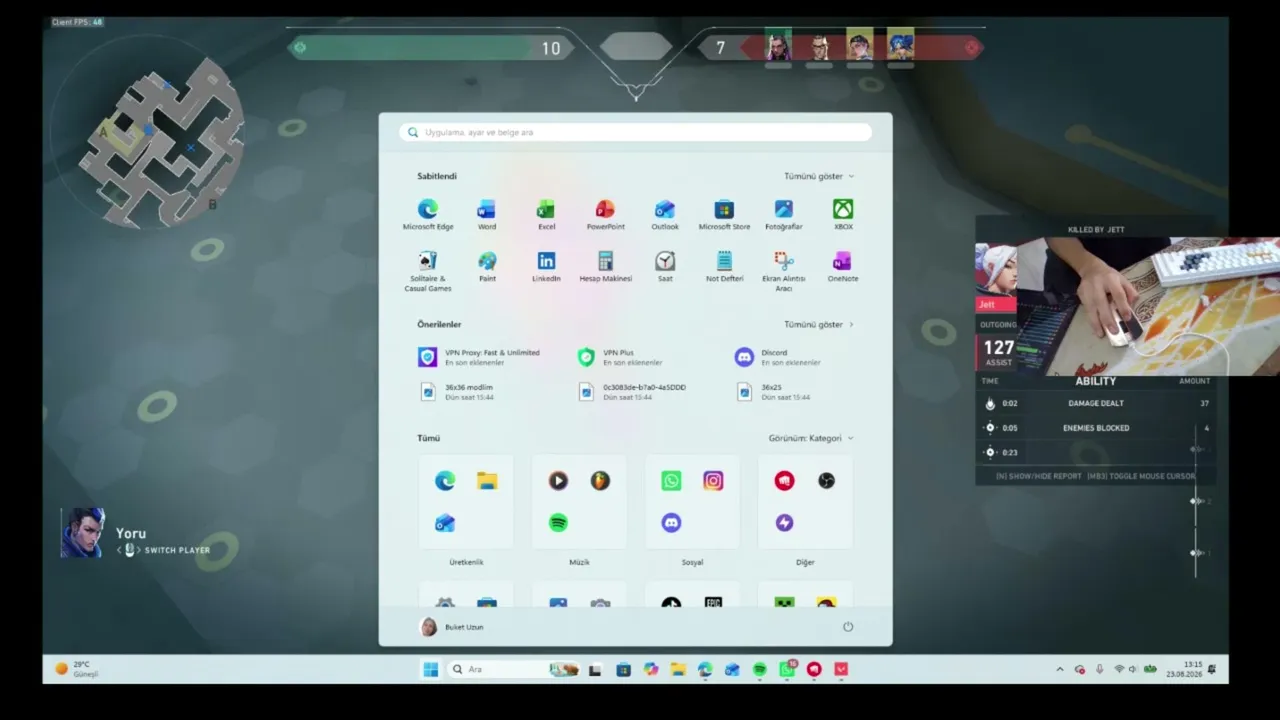Image resolution: width=1280 pixels, height=720 pixels.
Task: Open recommended VPN Proxy: Fast & Unlimited
Action: 481,357
